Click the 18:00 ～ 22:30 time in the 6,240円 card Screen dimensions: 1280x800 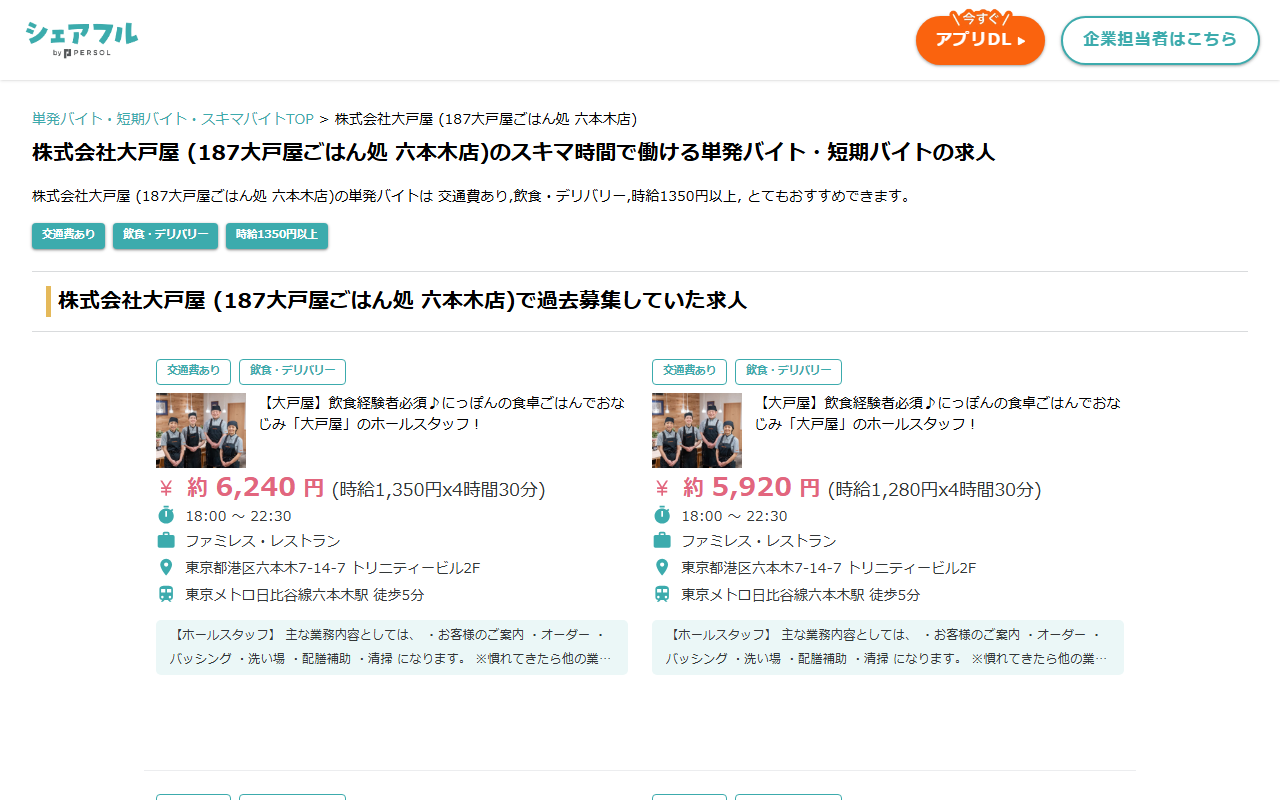tap(238, 516)
